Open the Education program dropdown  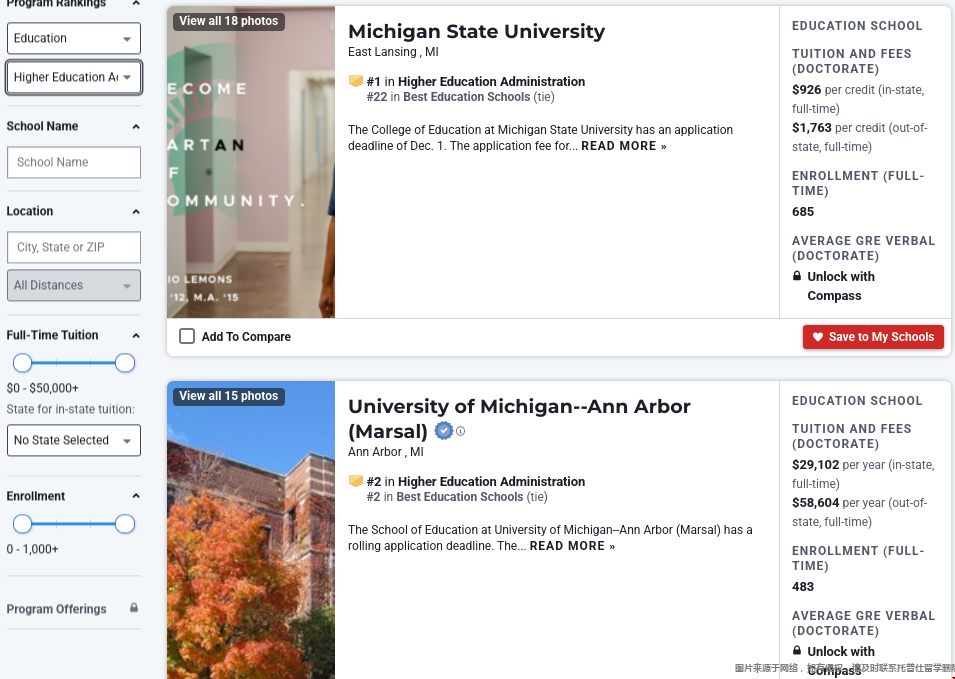pyautogui.click(x=74, y=38)
